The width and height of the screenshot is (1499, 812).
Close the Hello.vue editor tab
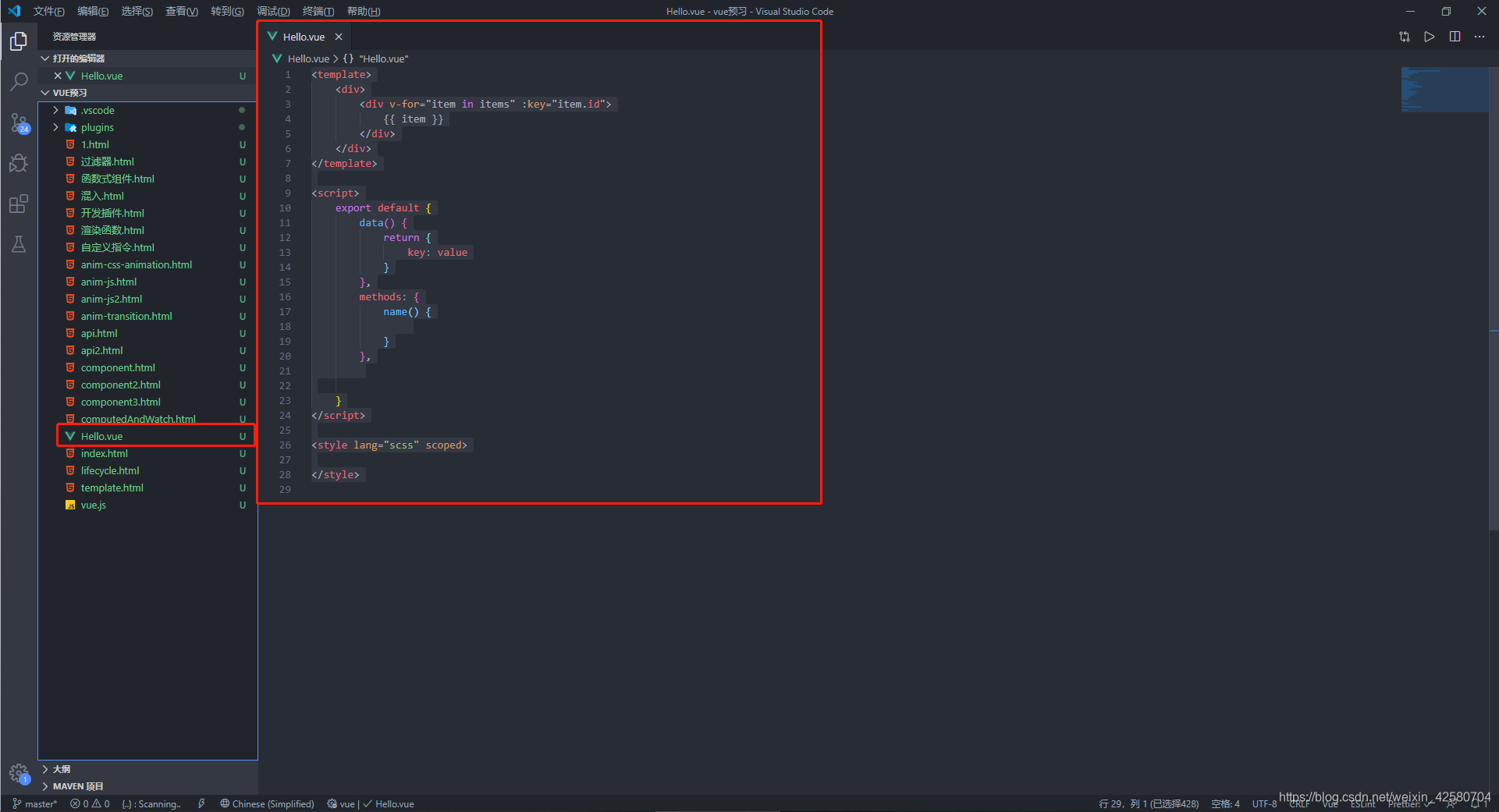[339, 37]
